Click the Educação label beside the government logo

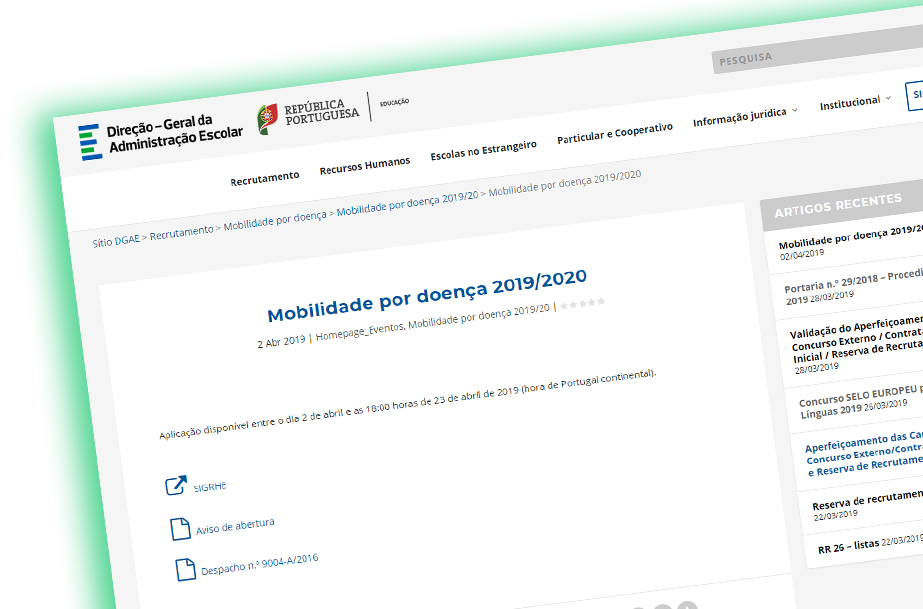[392, 100]
